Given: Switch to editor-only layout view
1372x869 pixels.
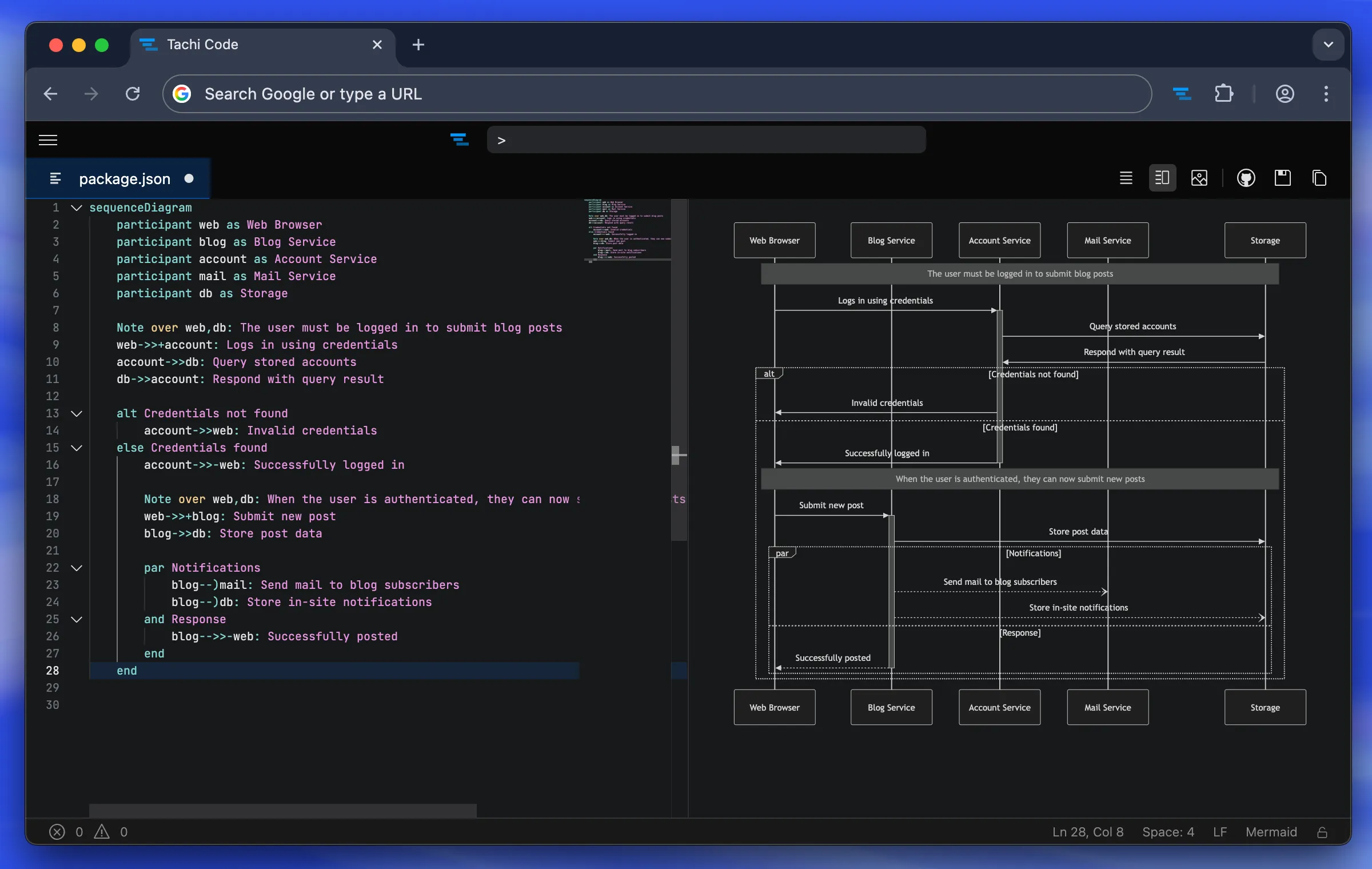Looking at the screenshot, I should tap(1126, 178).
